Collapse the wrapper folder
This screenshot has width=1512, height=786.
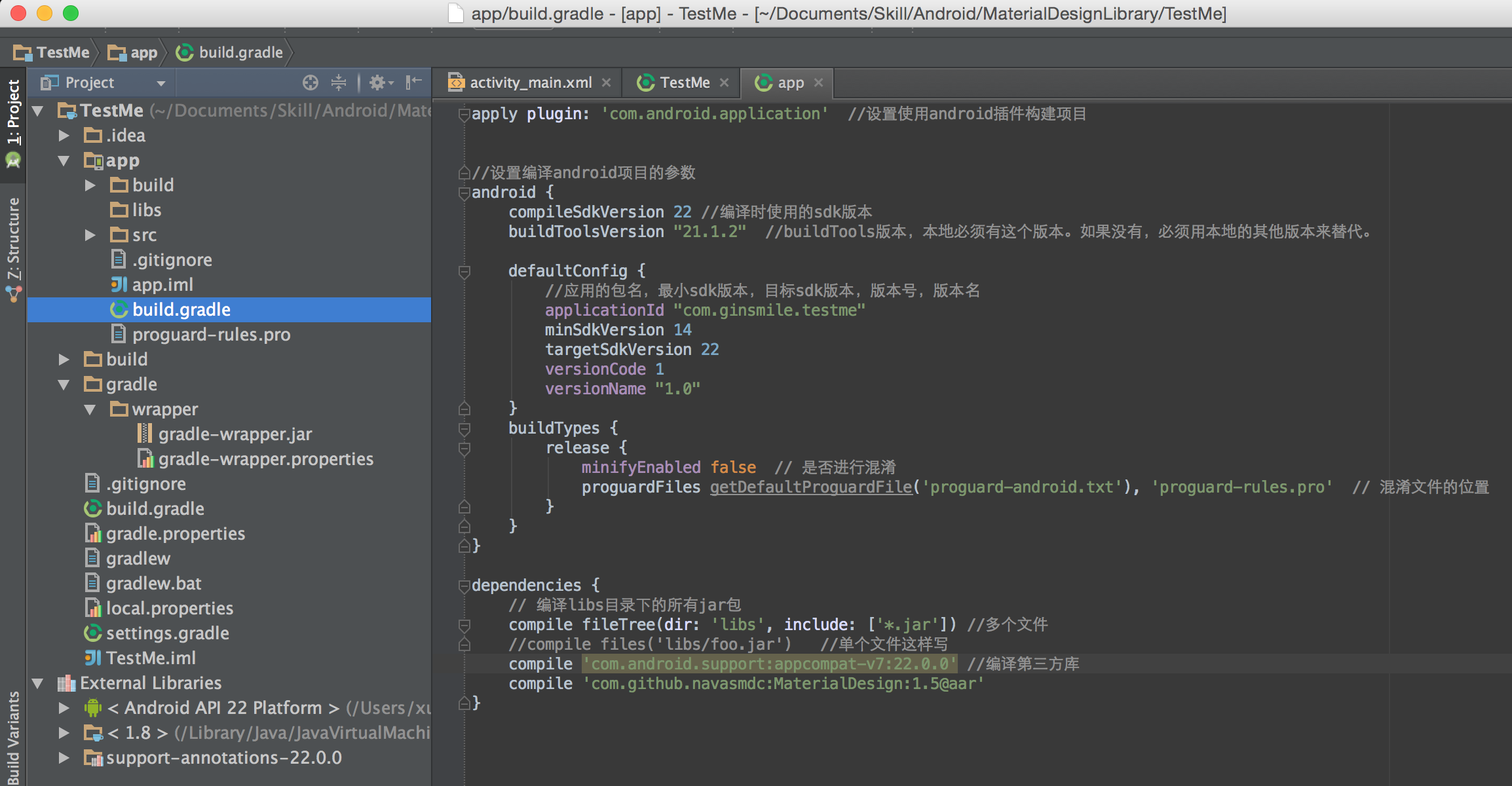tap(90, 409)
